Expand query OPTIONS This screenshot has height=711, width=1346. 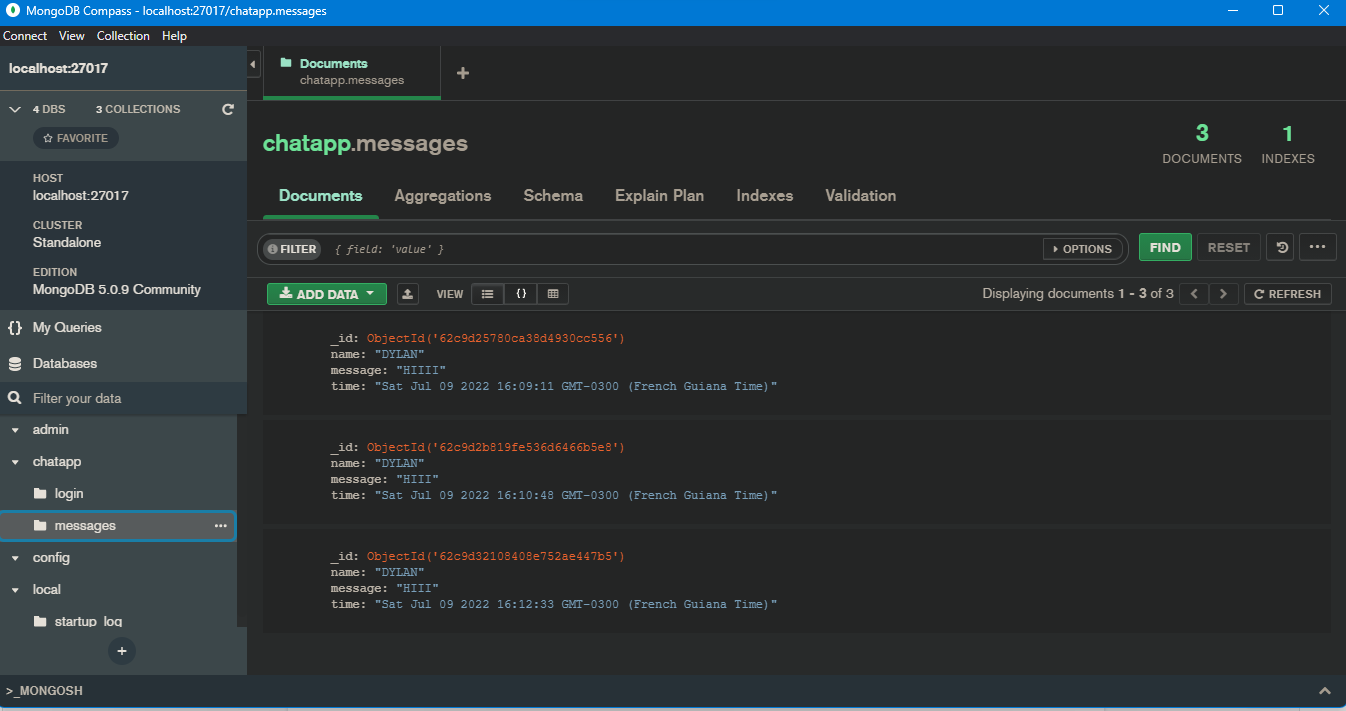pyautogui.click(x=1082, y=249)
